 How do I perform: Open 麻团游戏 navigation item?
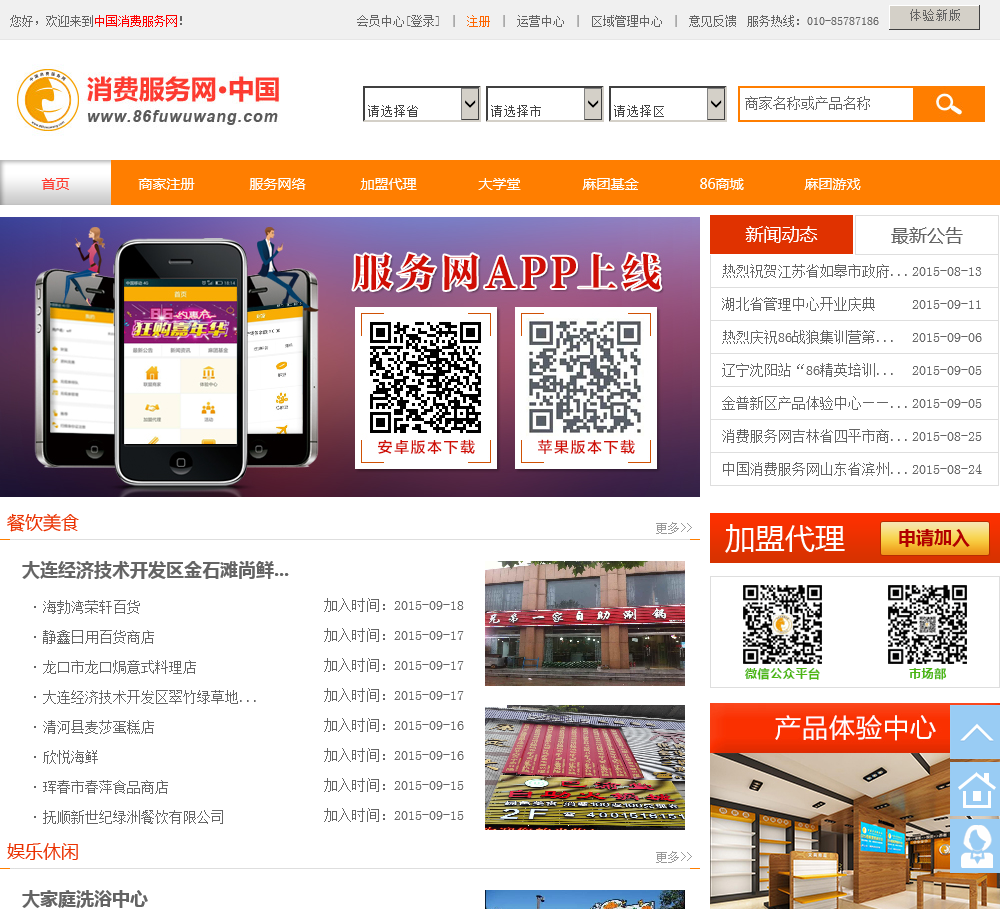tap(832, 184)
